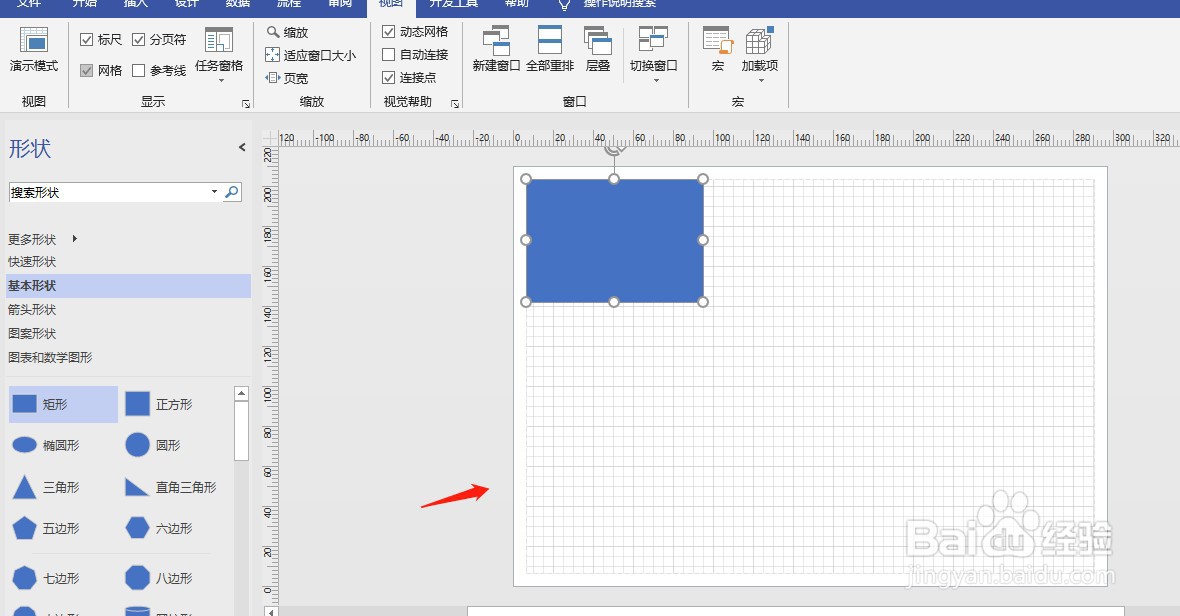
Task: Open the 图表和数学图形 stencil
Action: 50,357
